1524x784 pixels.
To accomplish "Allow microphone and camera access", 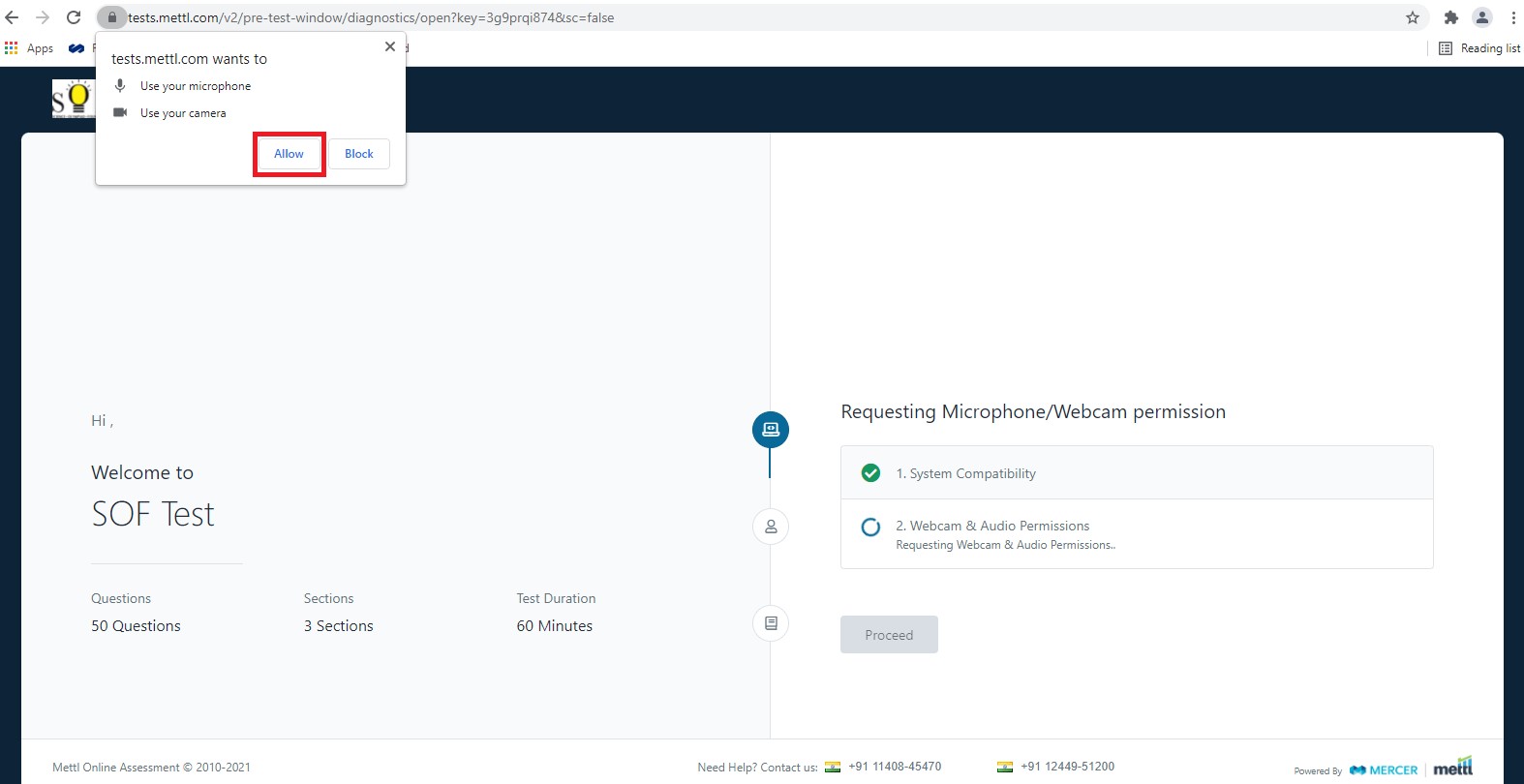I will (289, 154).
